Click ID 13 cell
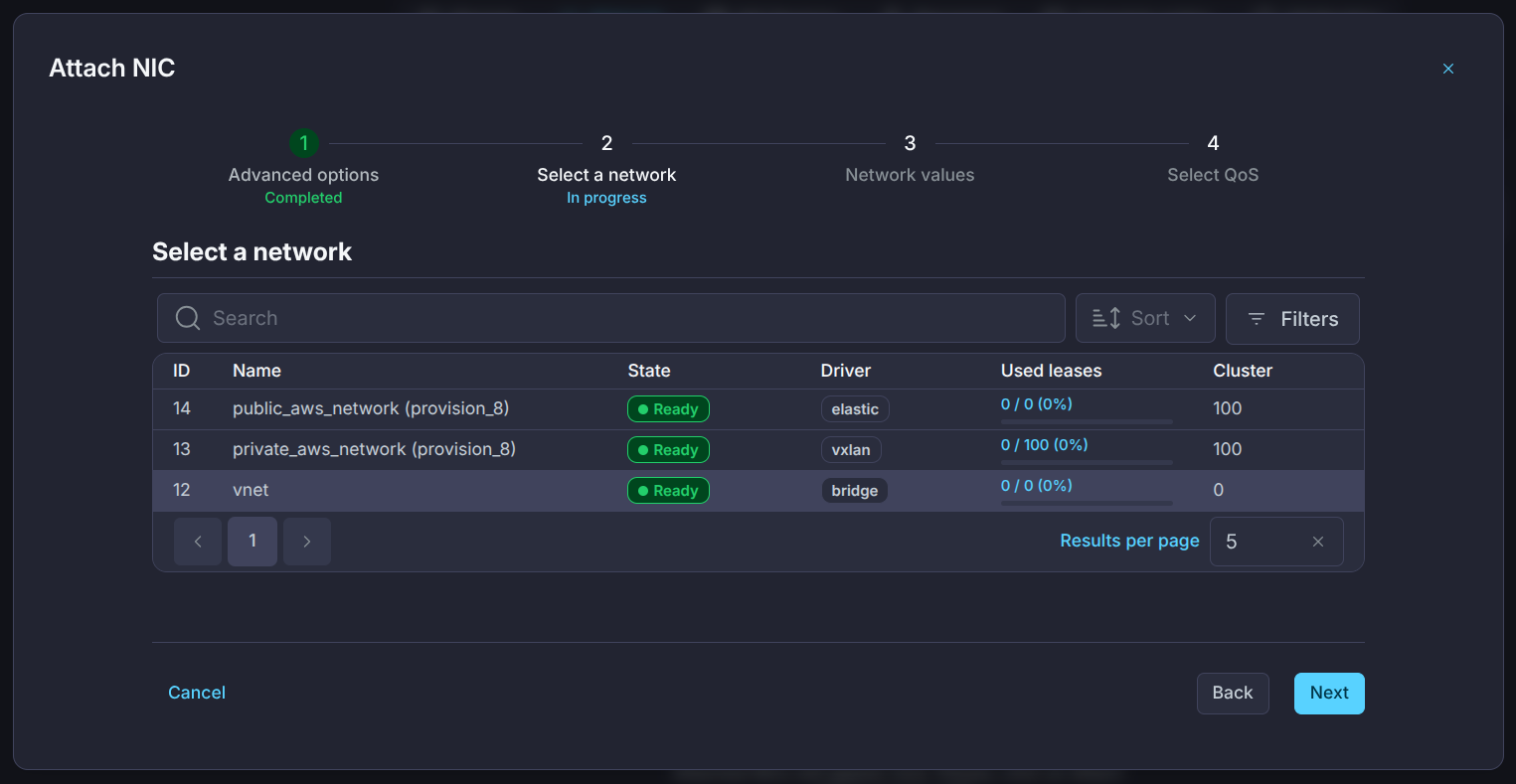This screenshot has height=784, width=1516. coord(182,449)
